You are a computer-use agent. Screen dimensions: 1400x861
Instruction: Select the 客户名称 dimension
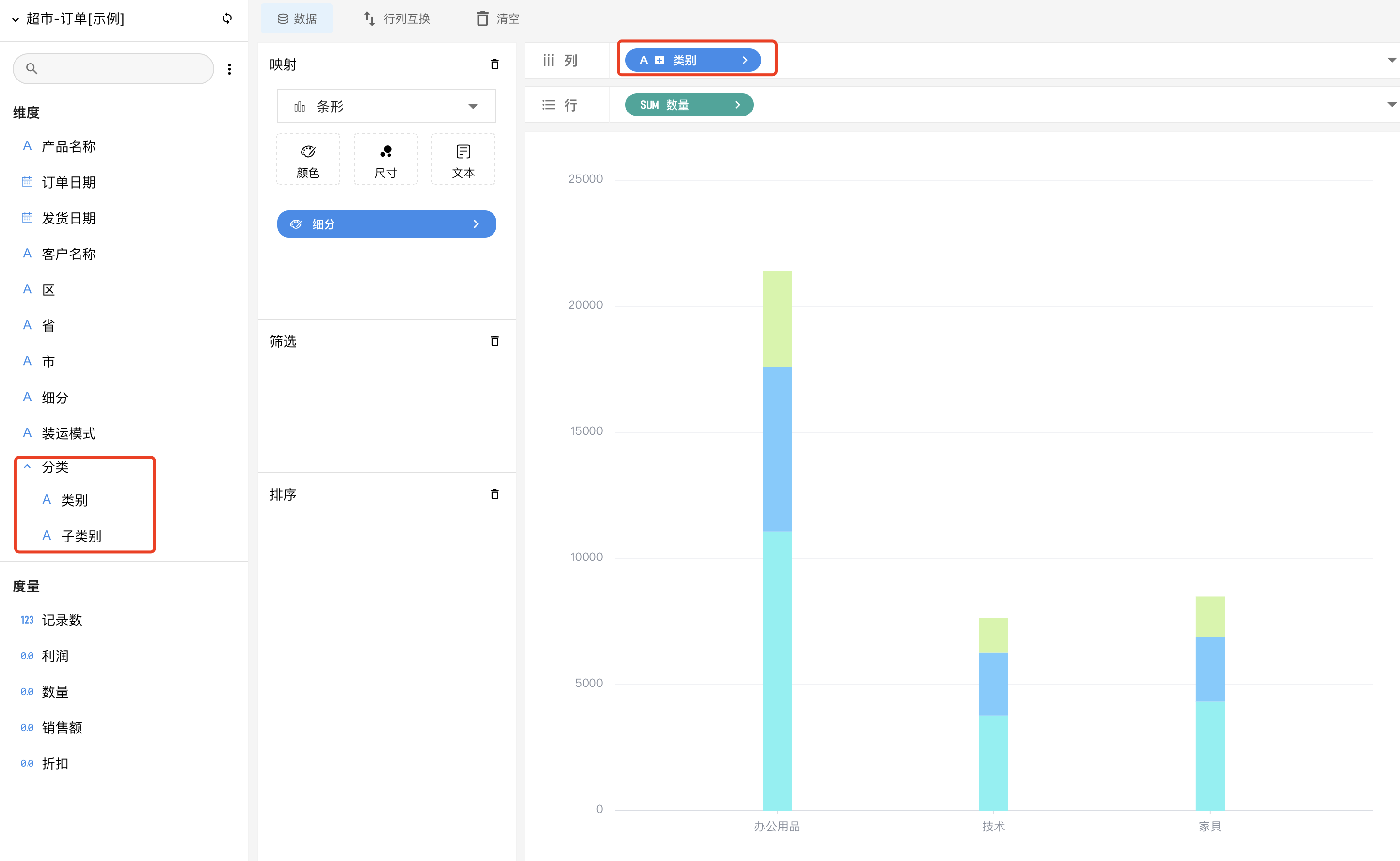[x=68, y=254]
